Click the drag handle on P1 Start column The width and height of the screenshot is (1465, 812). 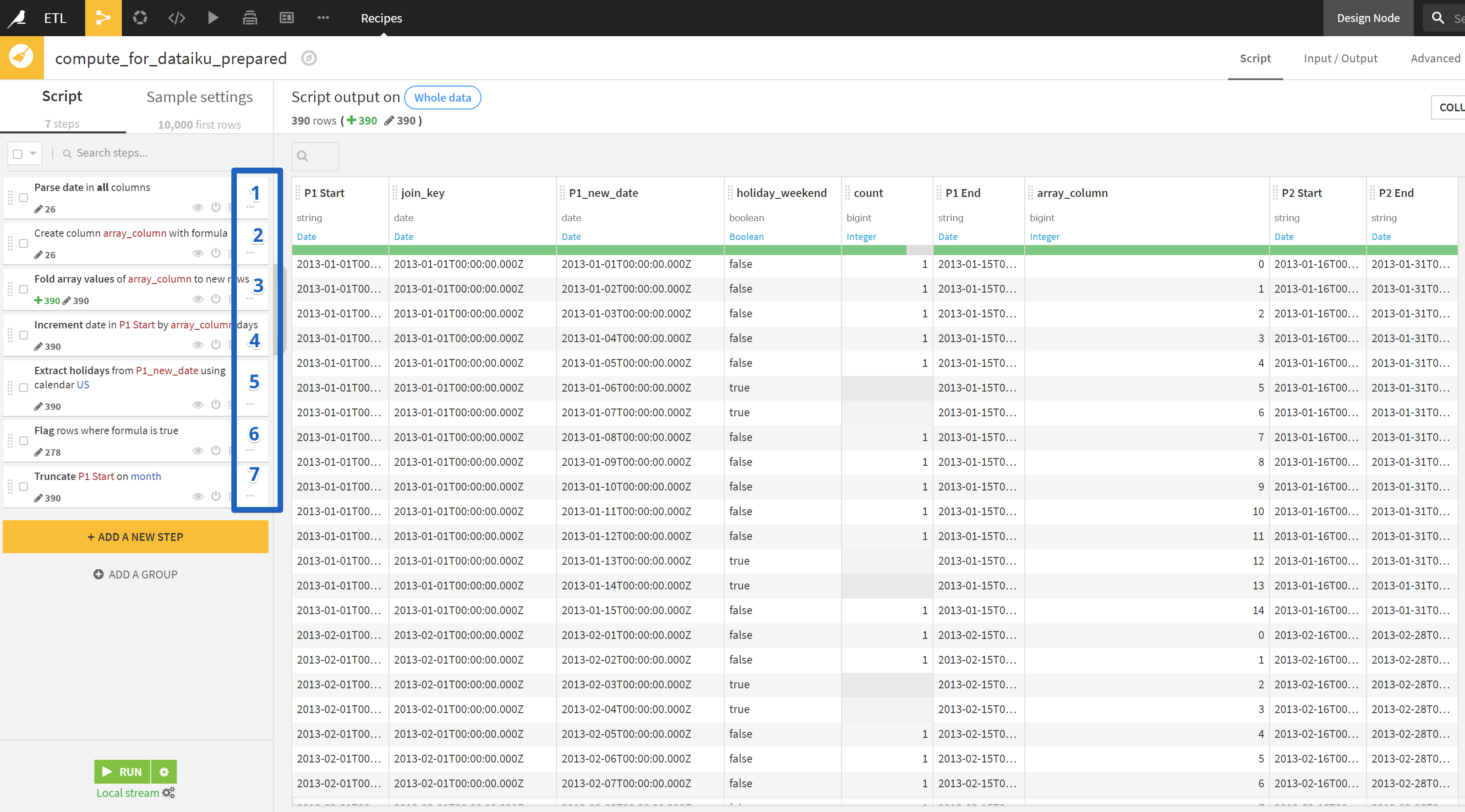tap(298, 193)
